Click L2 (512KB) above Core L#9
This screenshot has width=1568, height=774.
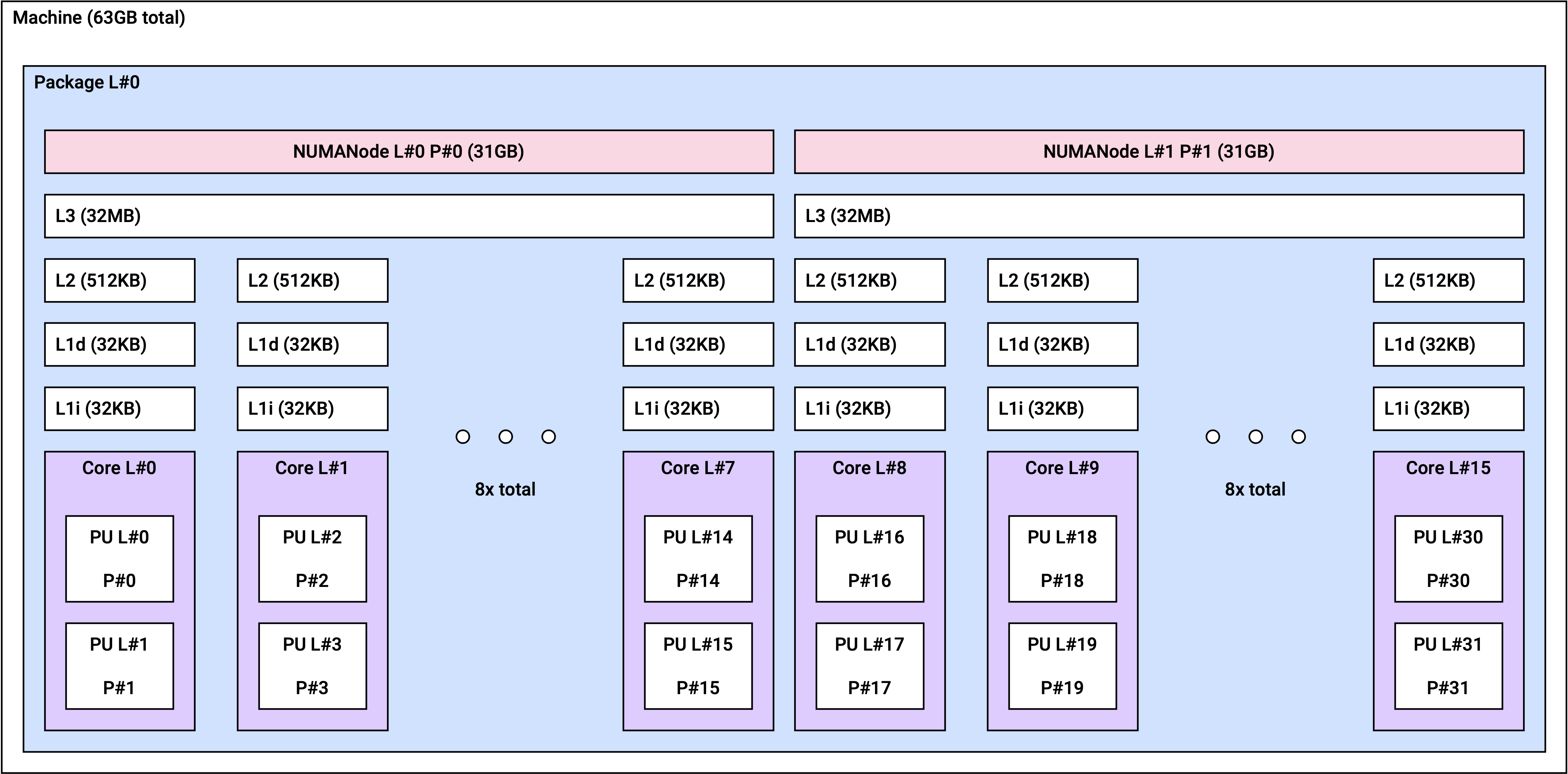pyautogui.click(x=1062, y=280)
